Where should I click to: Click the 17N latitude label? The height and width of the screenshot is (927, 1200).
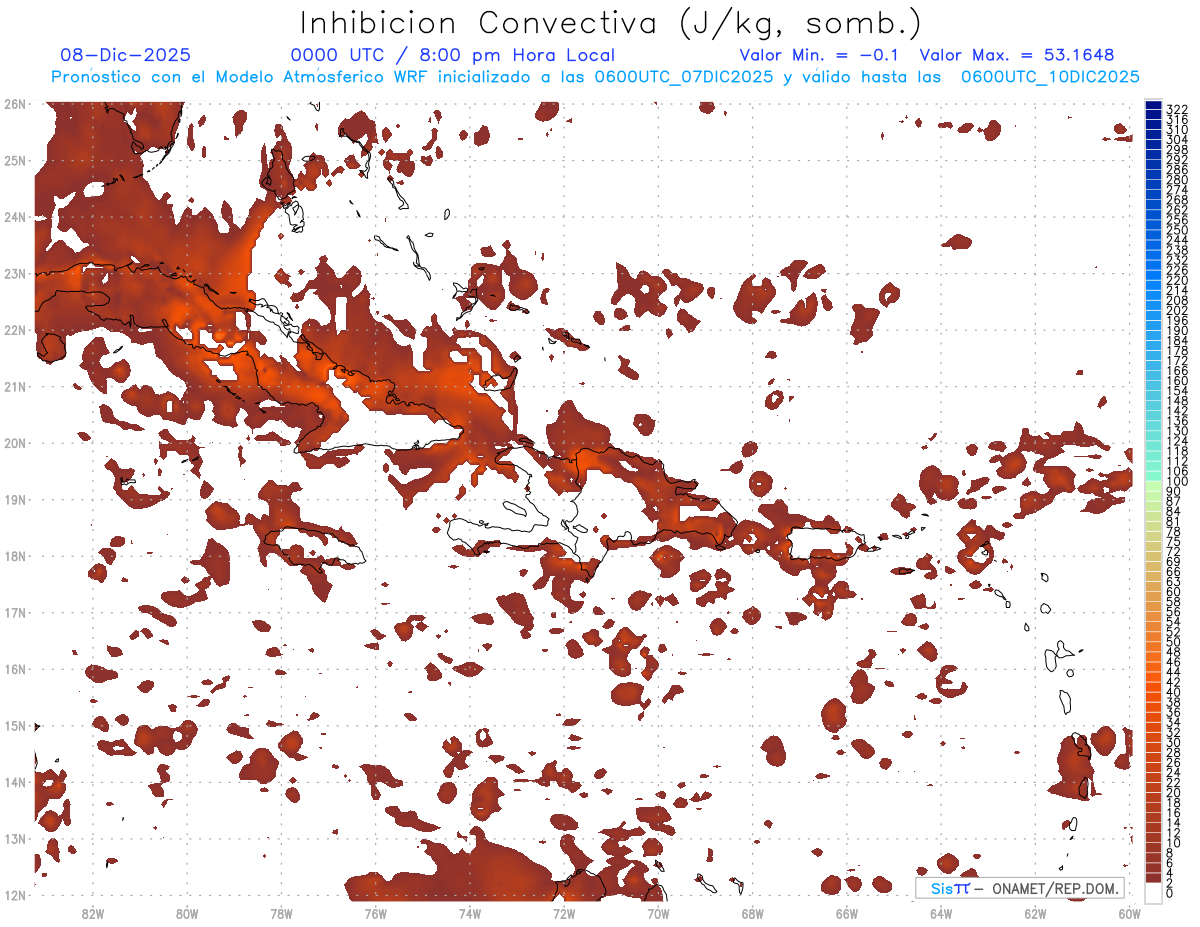(x=14, y=612)
